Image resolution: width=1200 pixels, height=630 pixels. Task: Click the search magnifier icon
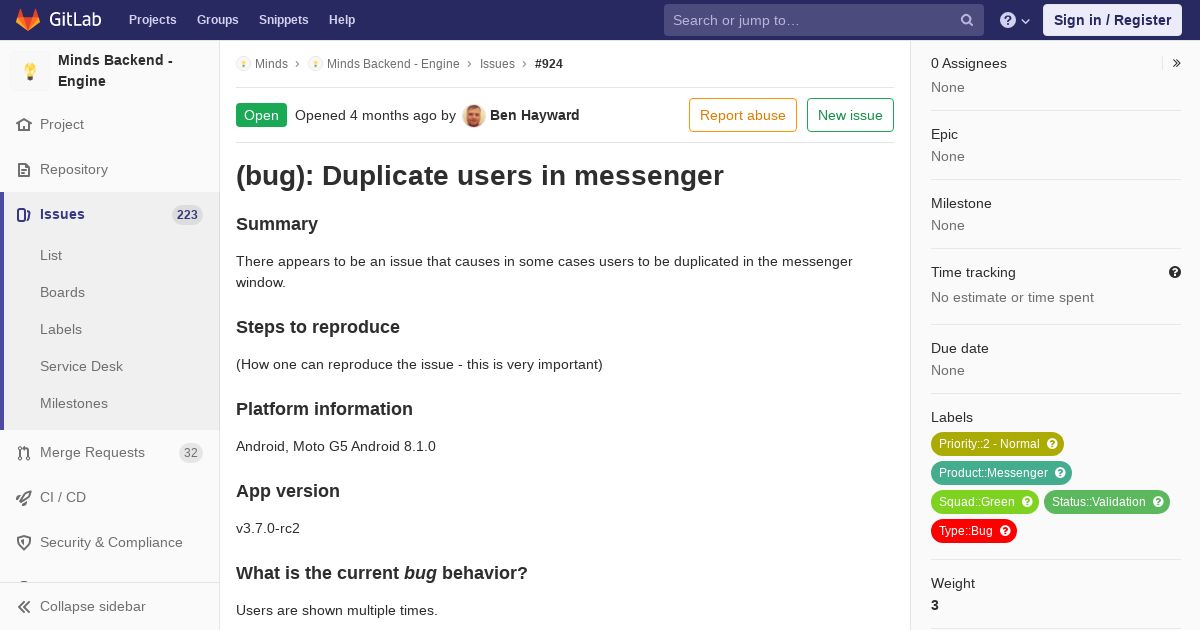pyautogui.click(x=967, y=20)
